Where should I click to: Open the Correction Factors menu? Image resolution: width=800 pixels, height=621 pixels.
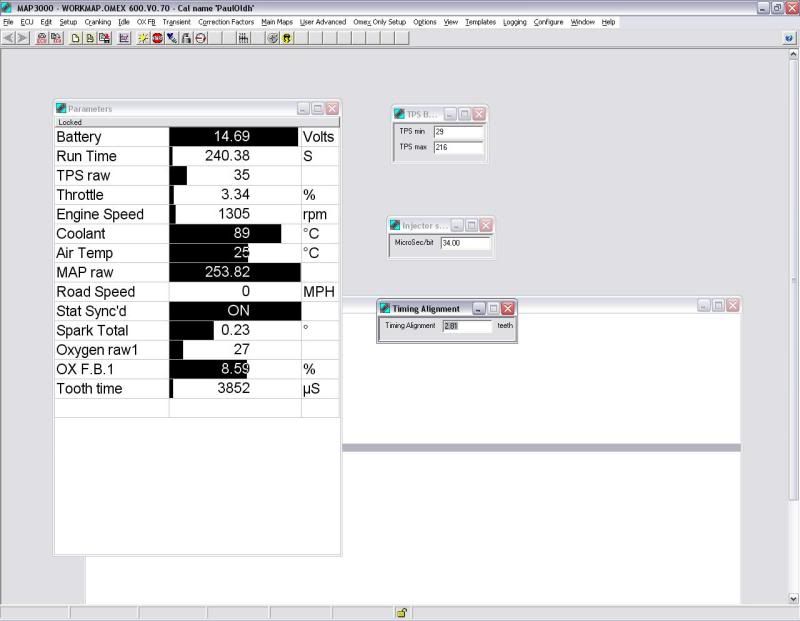(x=226, y=22)
